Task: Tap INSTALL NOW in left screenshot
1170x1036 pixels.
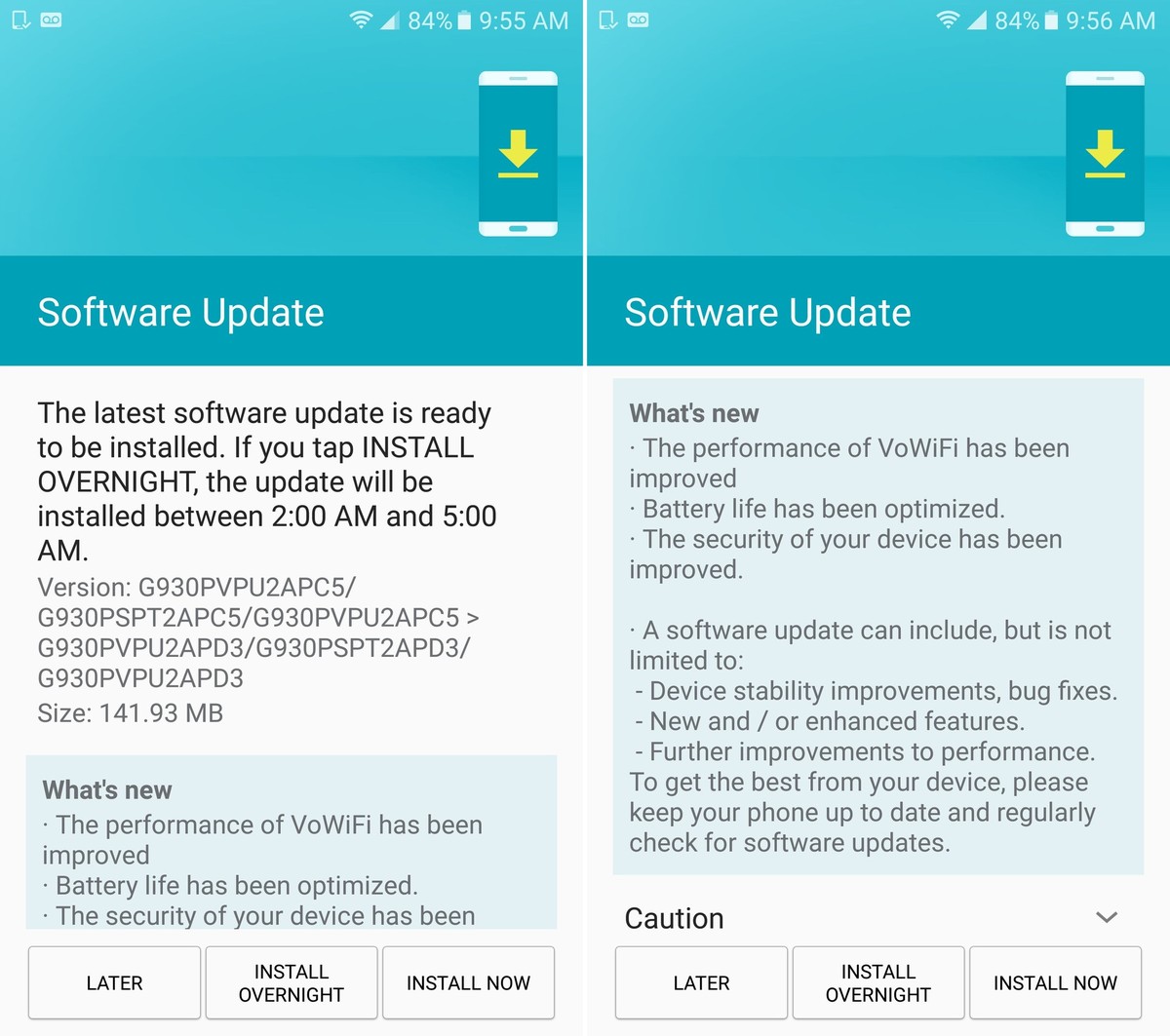Action: pyautogui.click(x=468, y=982)
